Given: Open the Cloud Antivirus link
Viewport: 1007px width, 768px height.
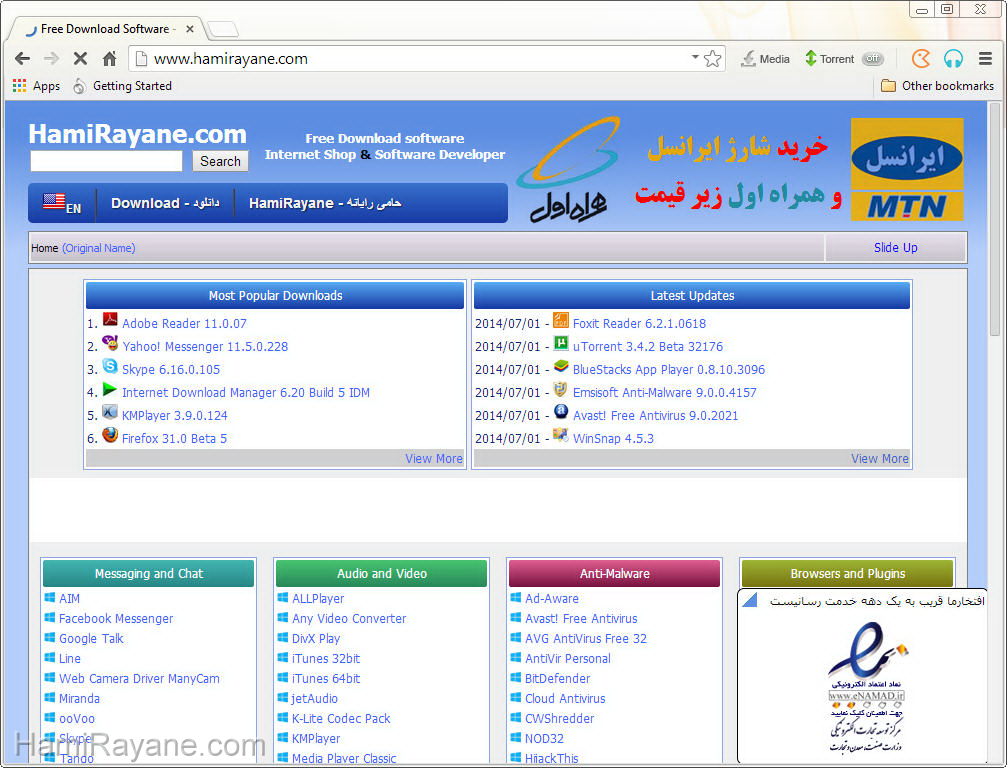Looking at the screenshot, I should tap(565, 699).
